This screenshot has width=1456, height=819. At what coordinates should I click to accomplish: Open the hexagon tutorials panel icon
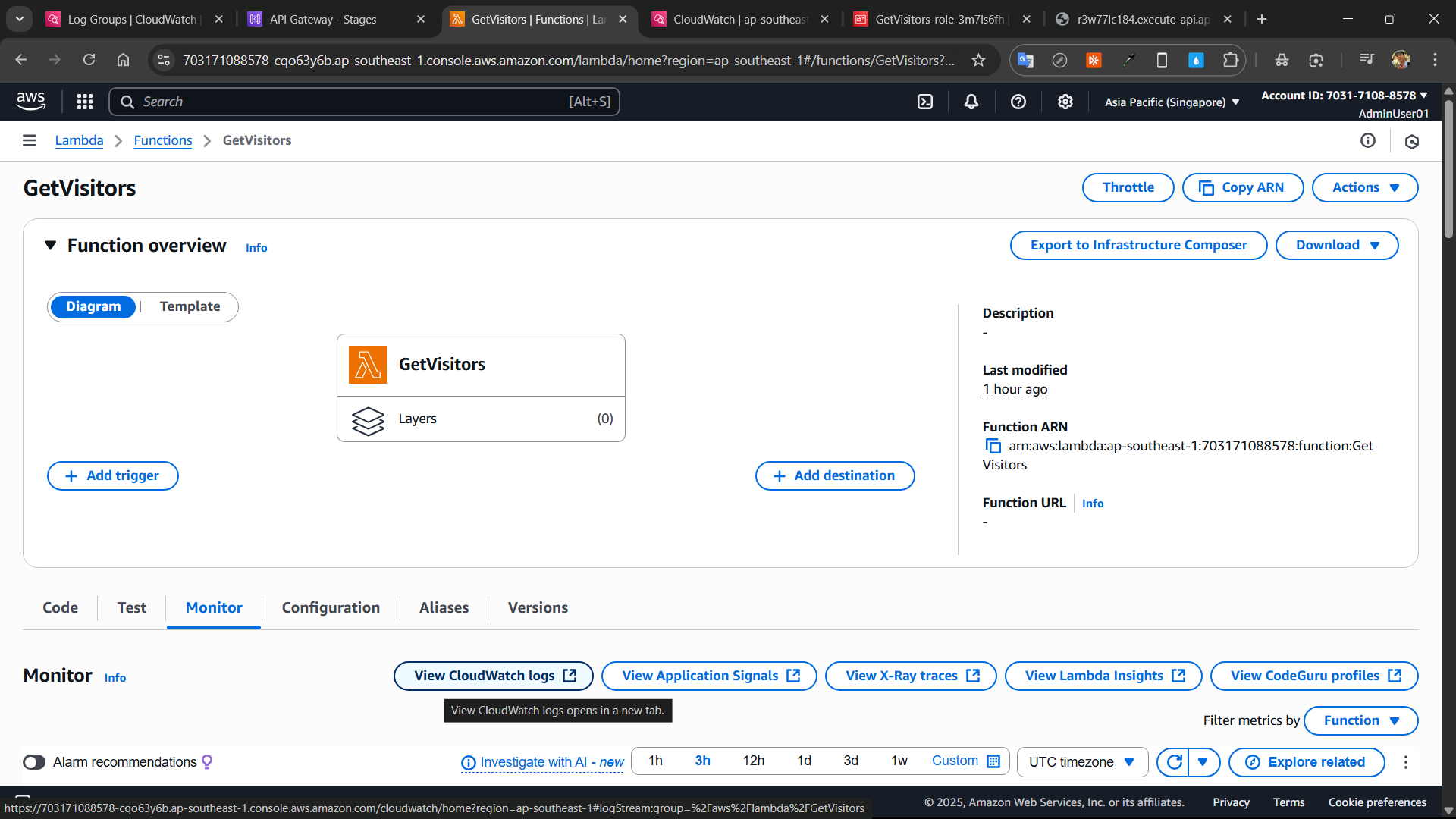point(1412,141)
